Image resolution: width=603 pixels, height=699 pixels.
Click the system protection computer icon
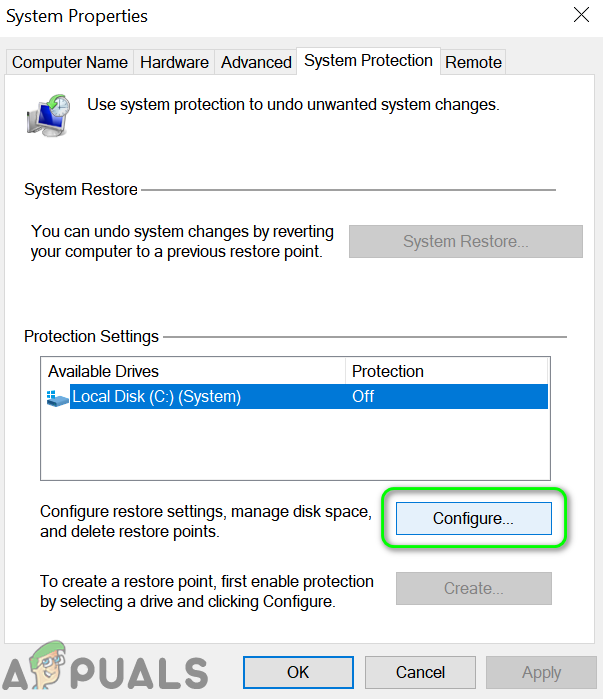tap(48, 115)
